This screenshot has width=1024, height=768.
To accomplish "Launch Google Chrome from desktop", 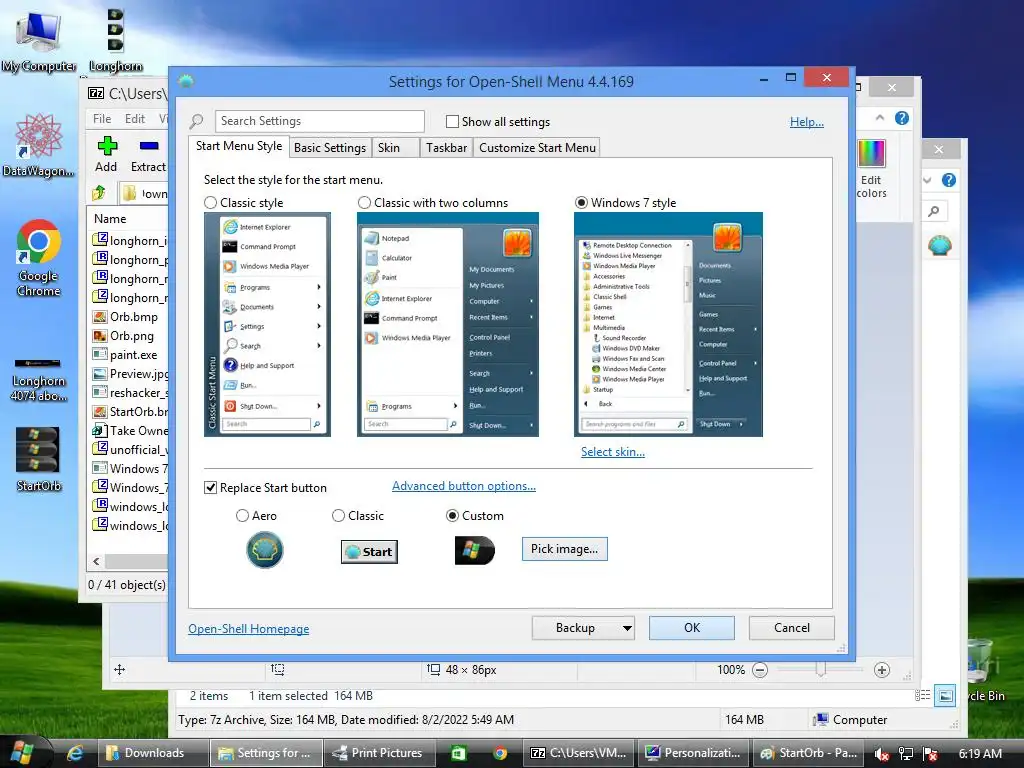I will [38, 259].
